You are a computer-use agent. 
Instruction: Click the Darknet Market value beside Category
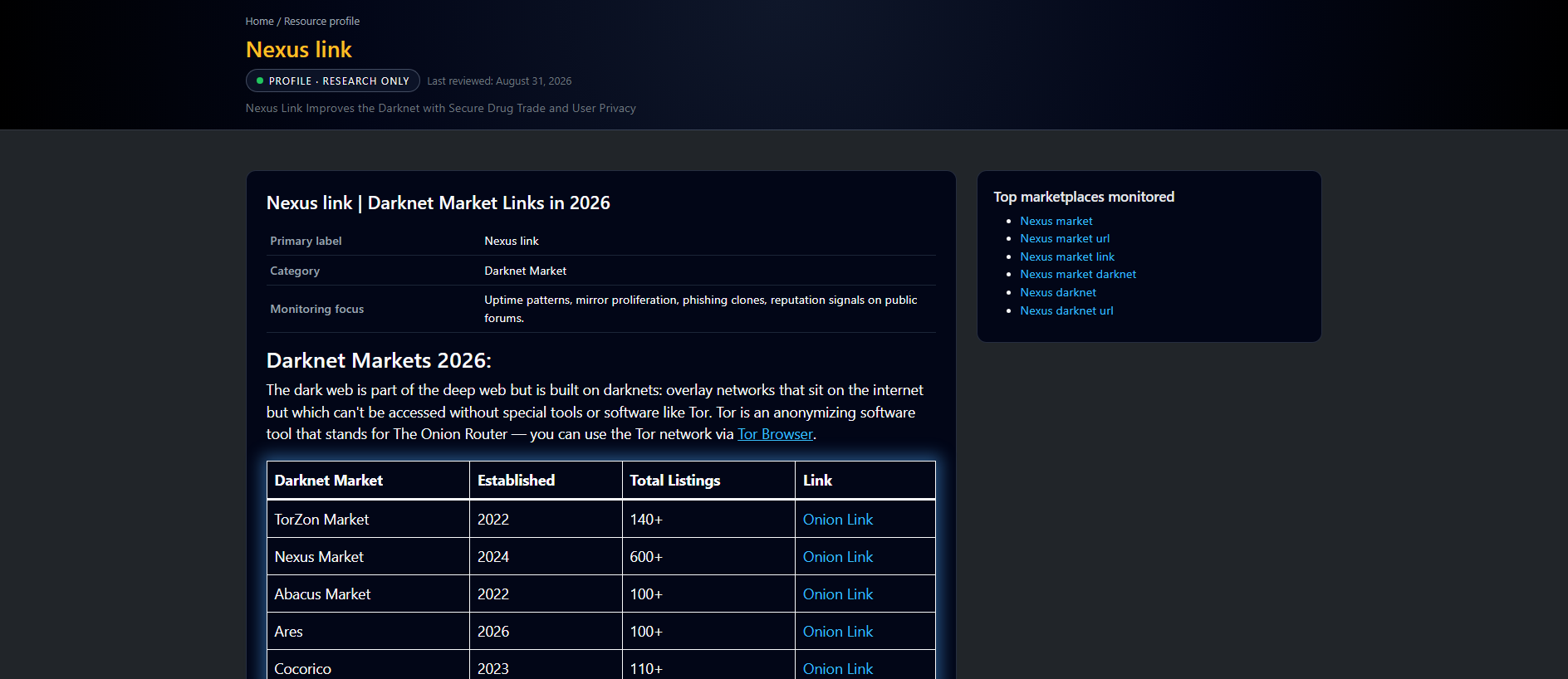coord(526,271)
